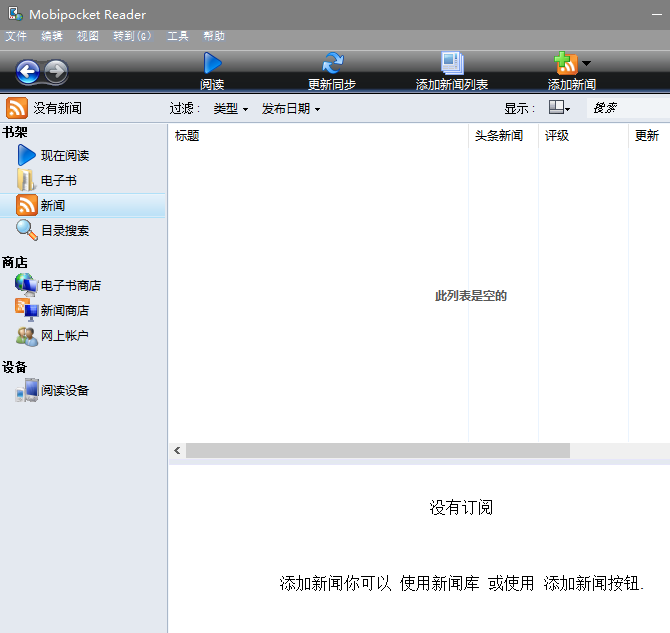
Task: Click the 添加新闻 RSS plus icon
Action: [566, 63]
